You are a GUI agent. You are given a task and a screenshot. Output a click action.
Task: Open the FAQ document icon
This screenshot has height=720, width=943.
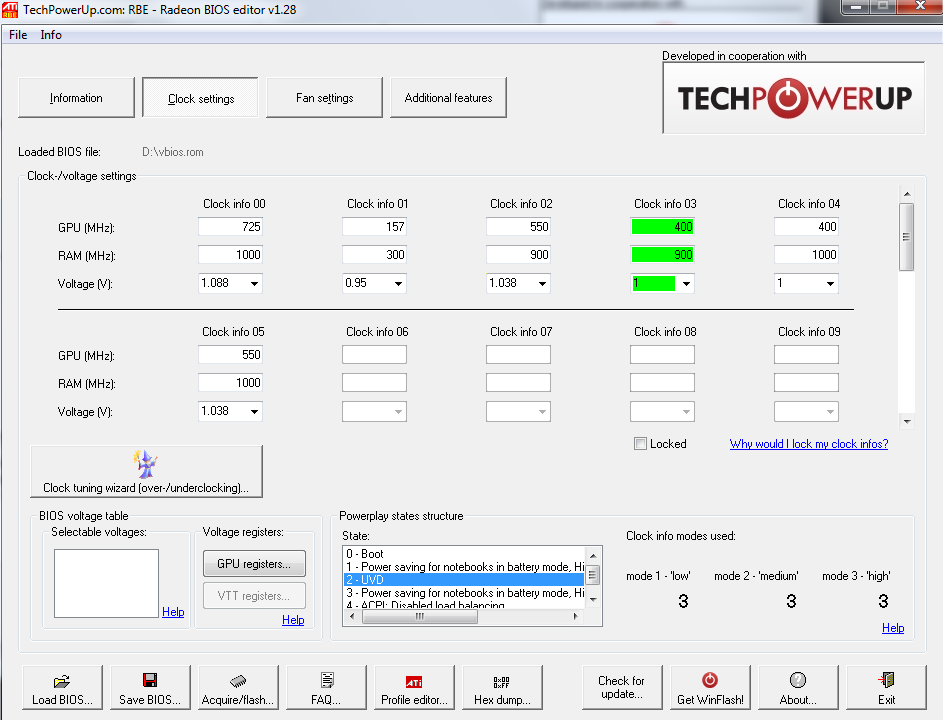(326, 681)
